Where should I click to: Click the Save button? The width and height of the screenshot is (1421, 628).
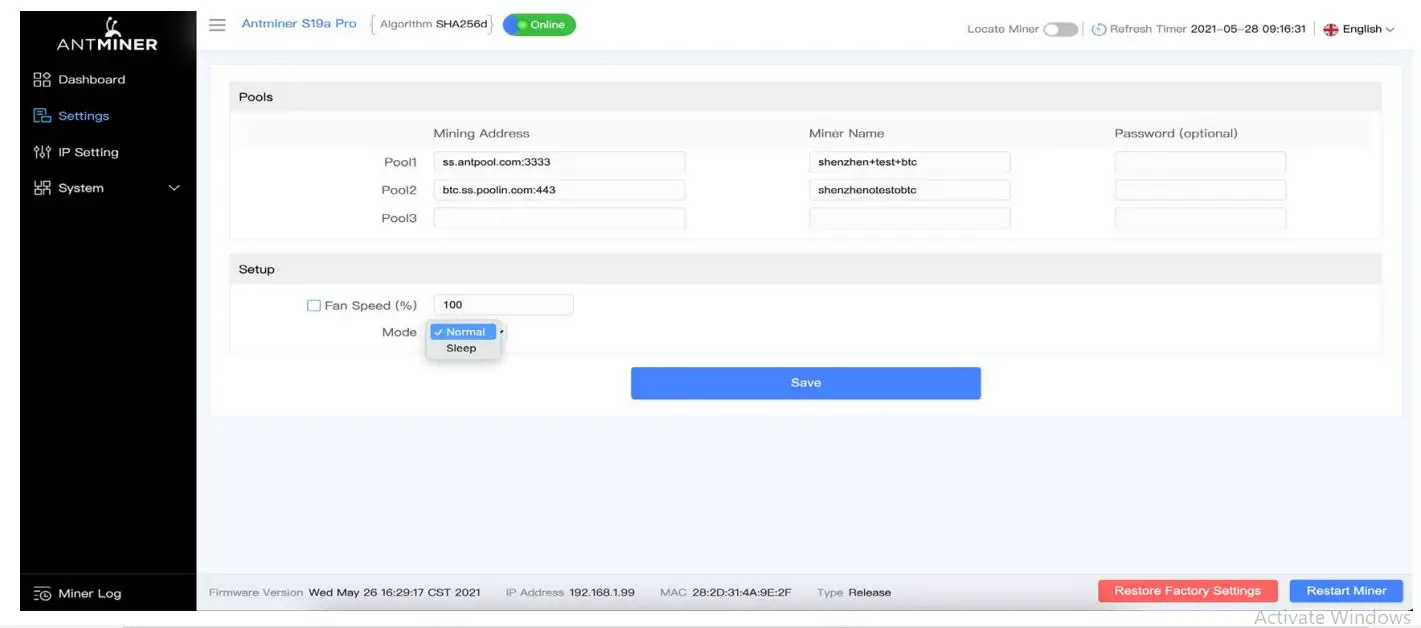(x=804, y=382)
